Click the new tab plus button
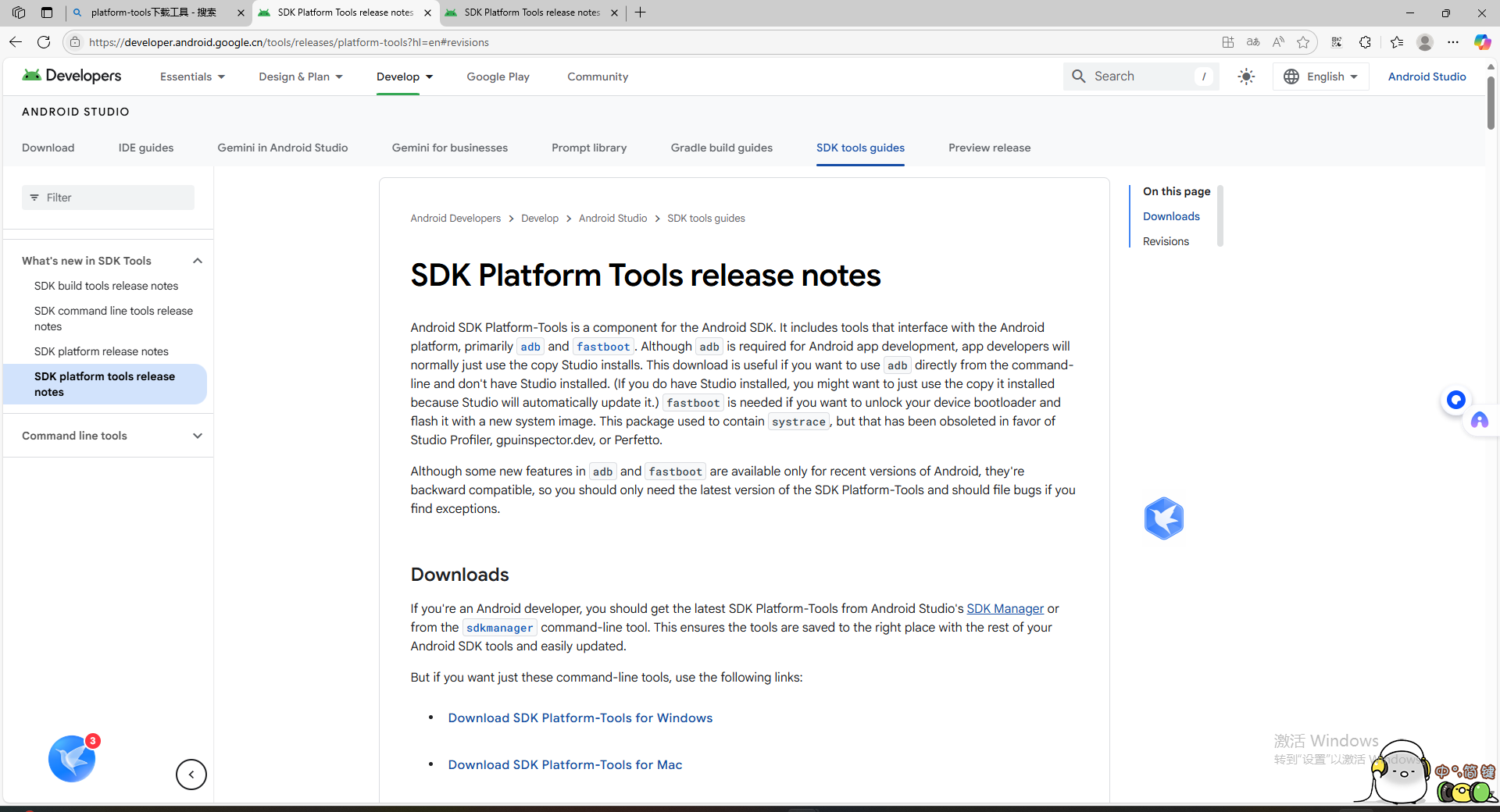The width and height of the screenshot is (1500, 812). [x=641, y=12]
